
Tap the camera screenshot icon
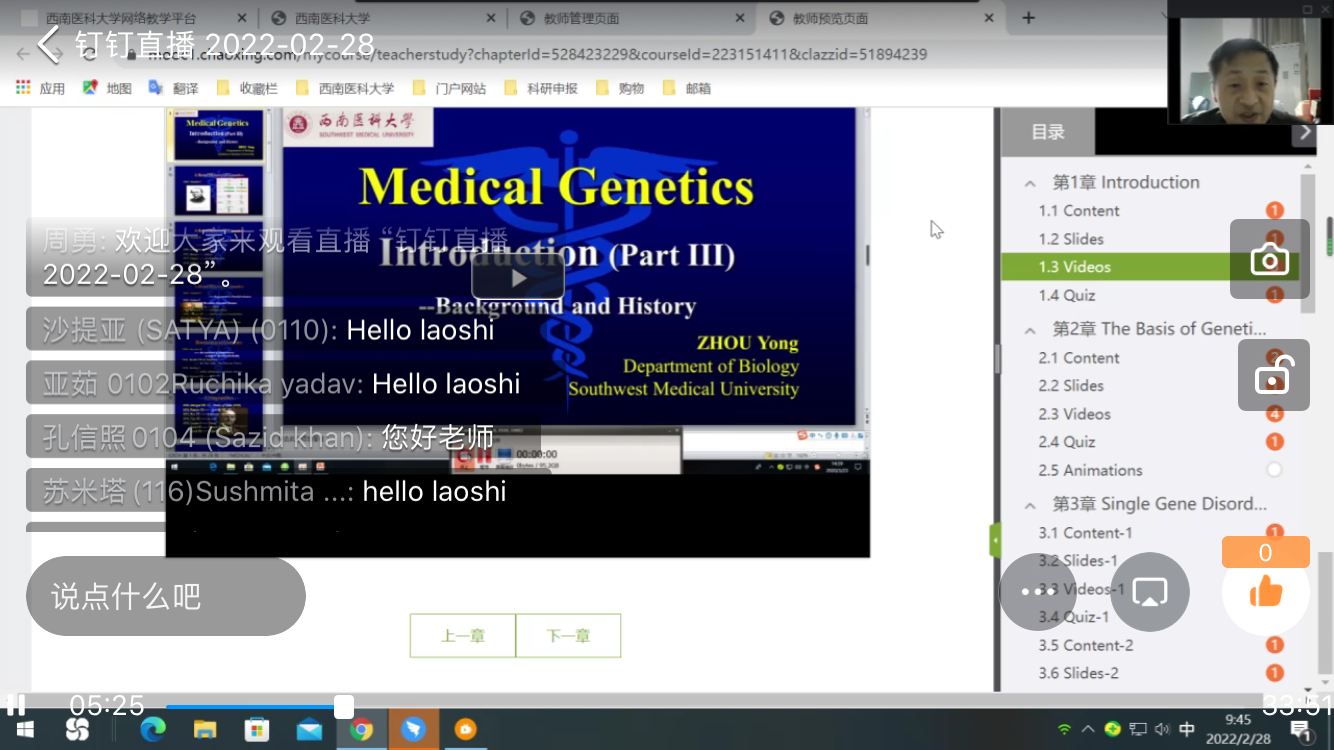(x=1269, y=259)
